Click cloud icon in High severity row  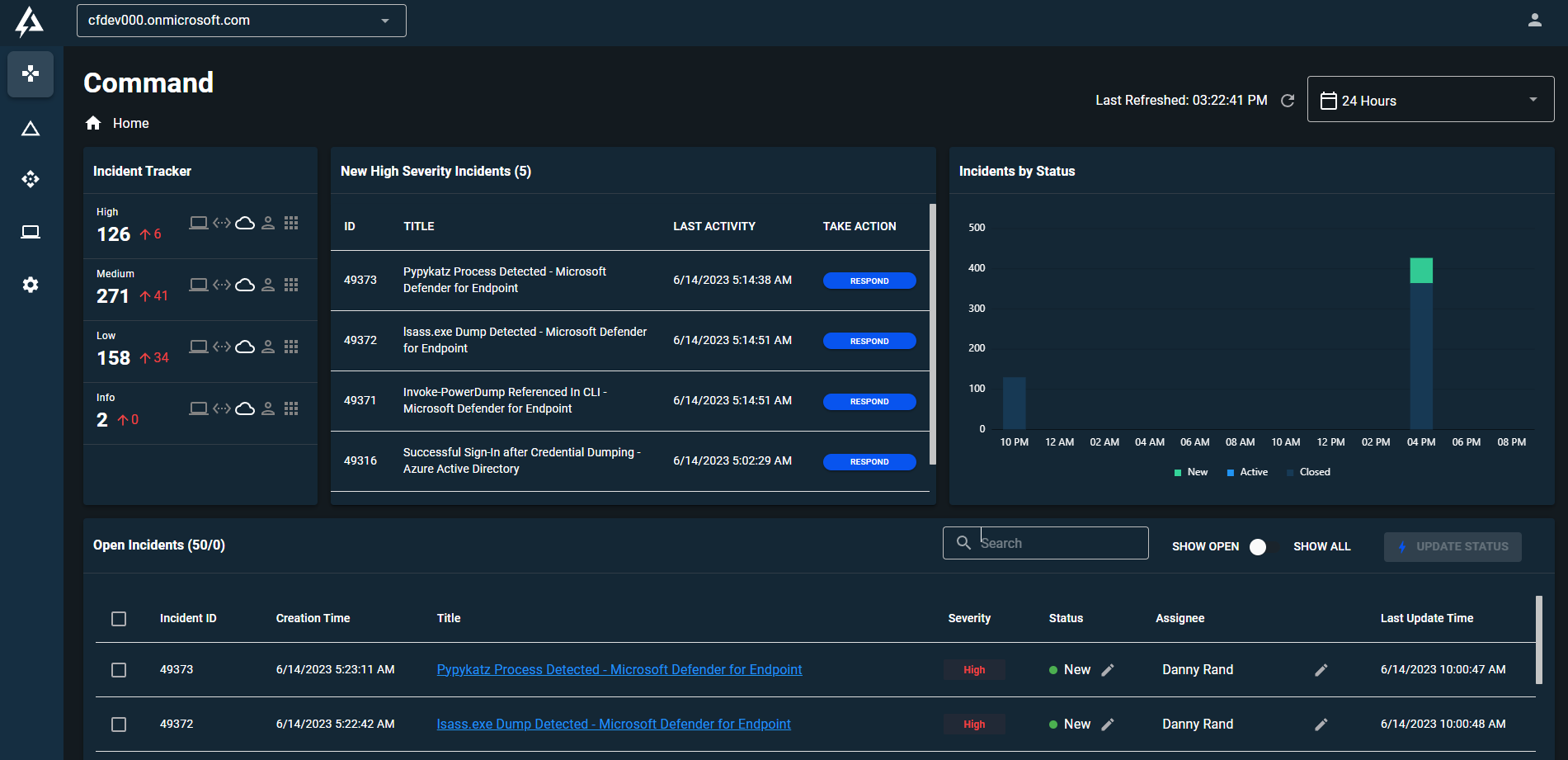tap(245, 223)
